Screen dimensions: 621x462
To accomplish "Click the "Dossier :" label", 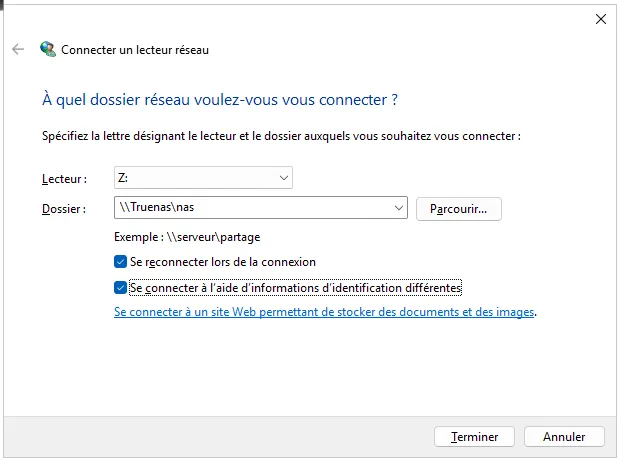I will (64, 209).
